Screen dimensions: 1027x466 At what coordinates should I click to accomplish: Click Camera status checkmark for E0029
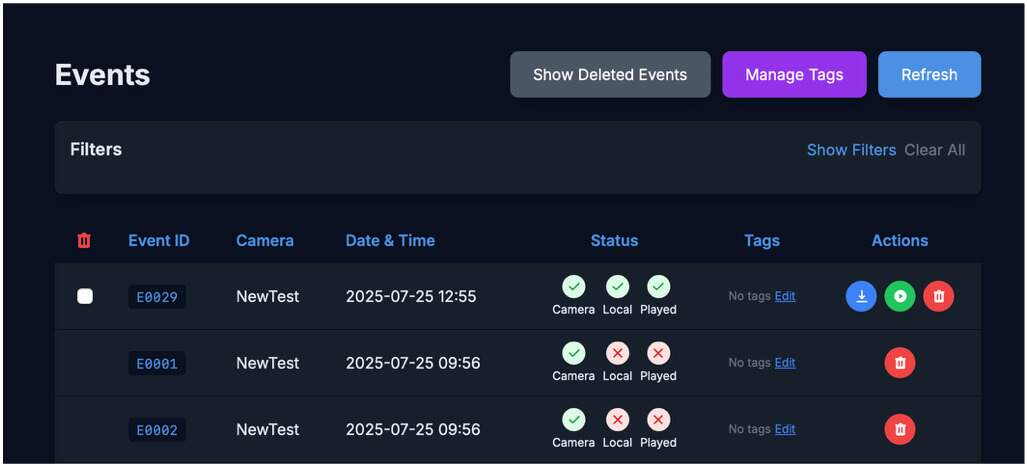pos(573,287)
